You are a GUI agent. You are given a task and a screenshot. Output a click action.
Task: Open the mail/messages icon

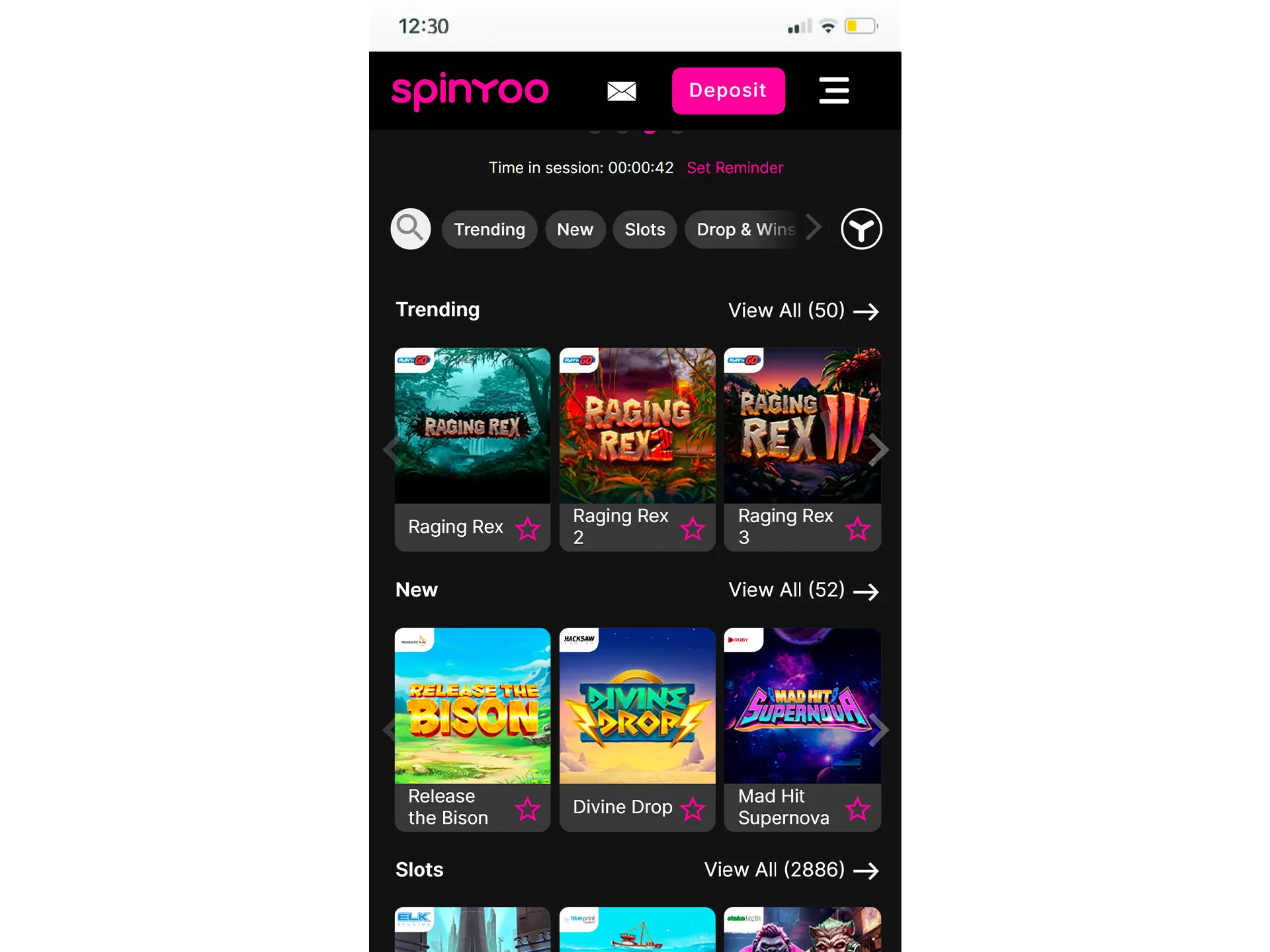(x=622, y=90)
